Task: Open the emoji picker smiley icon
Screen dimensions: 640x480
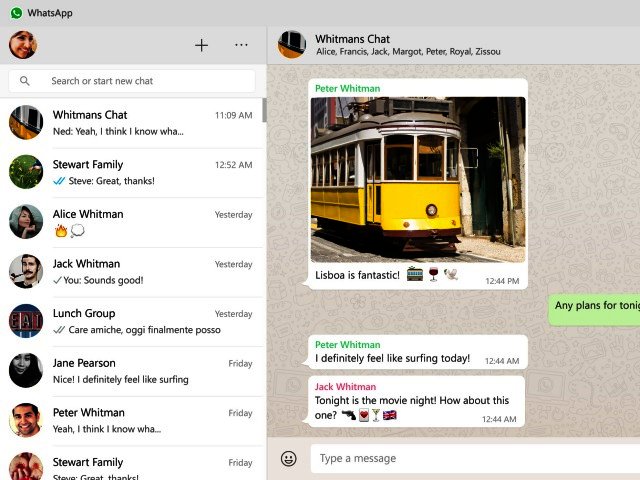Action: tap(289, 458)
